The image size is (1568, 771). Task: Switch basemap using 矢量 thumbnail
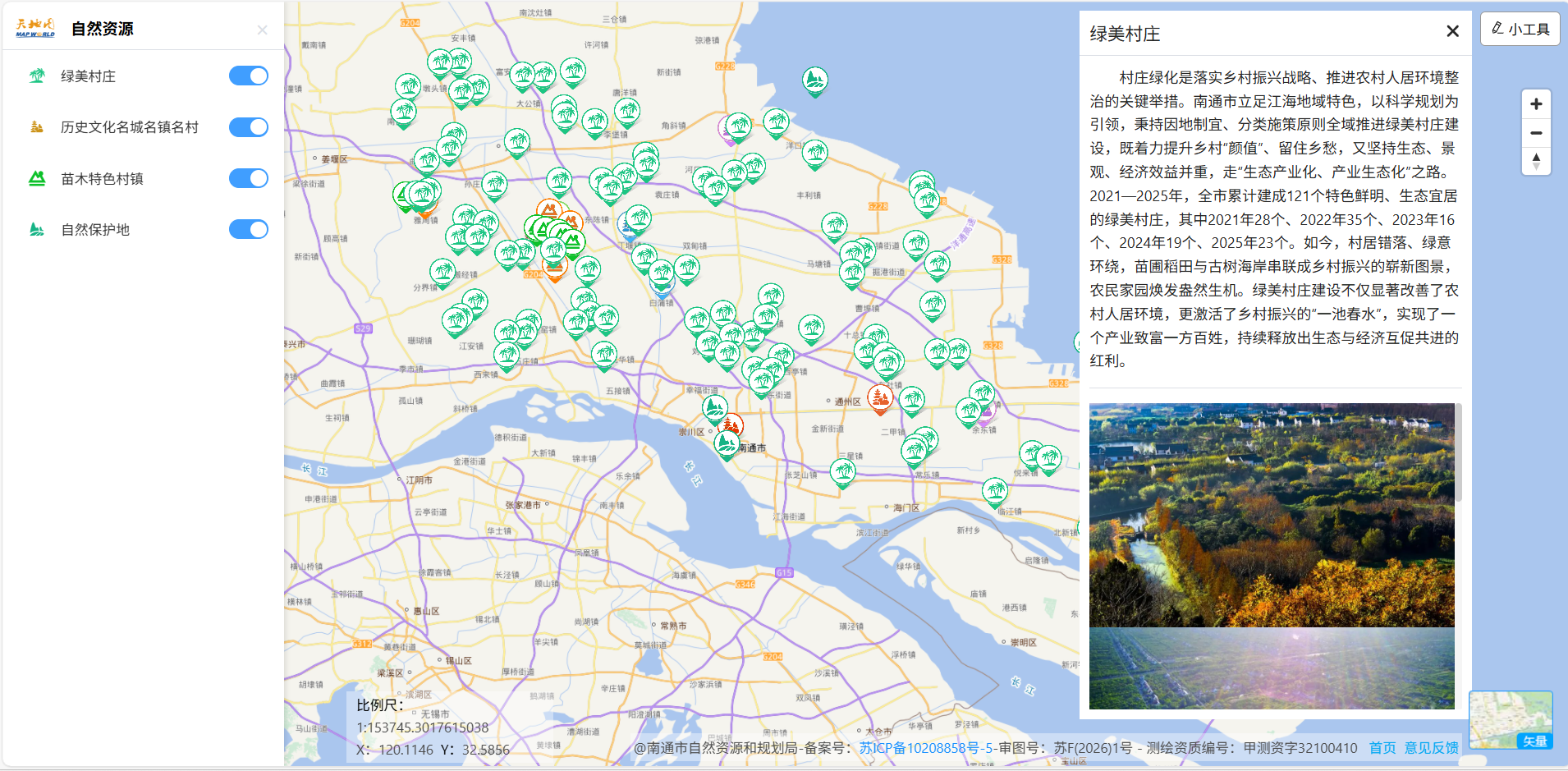click(1511, 719)
